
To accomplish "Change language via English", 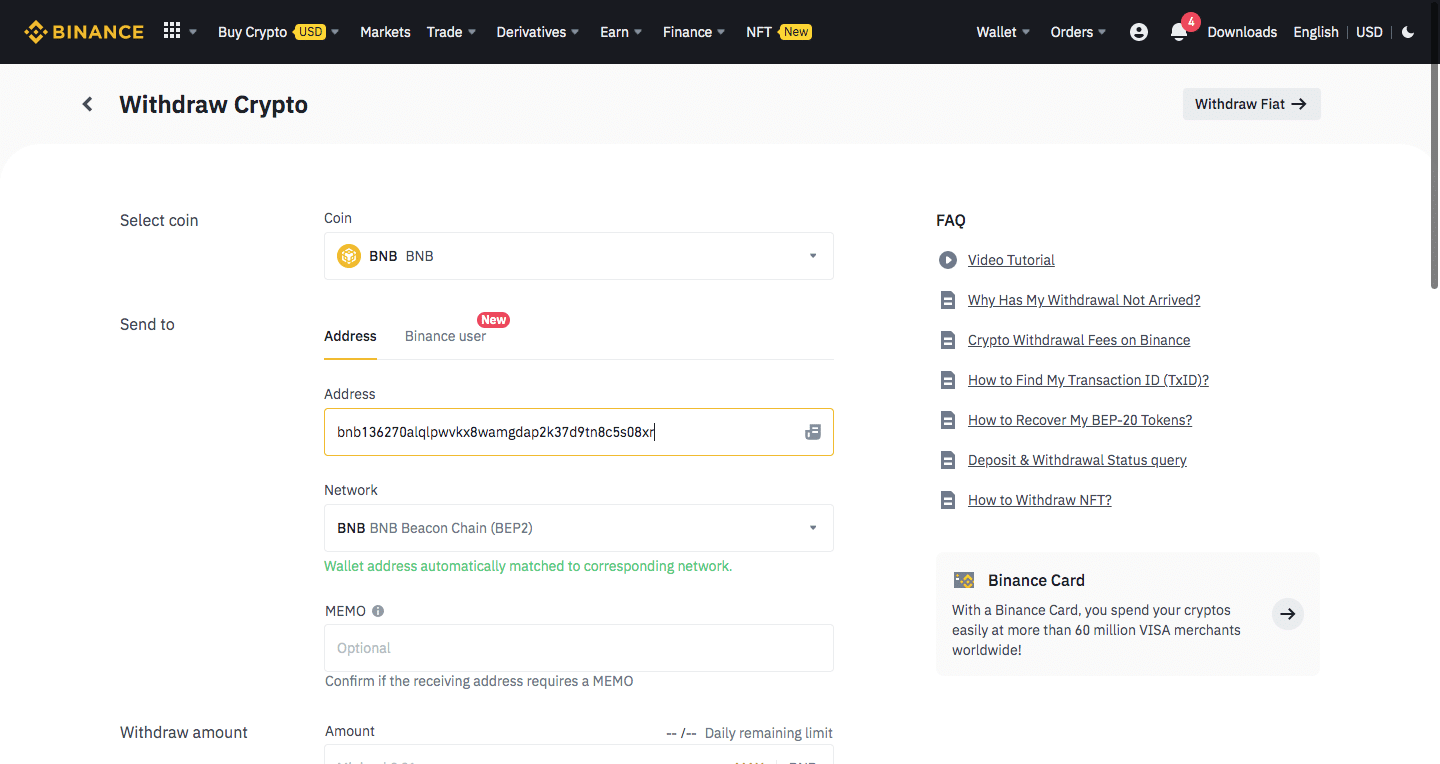I will pos(1315,32).
